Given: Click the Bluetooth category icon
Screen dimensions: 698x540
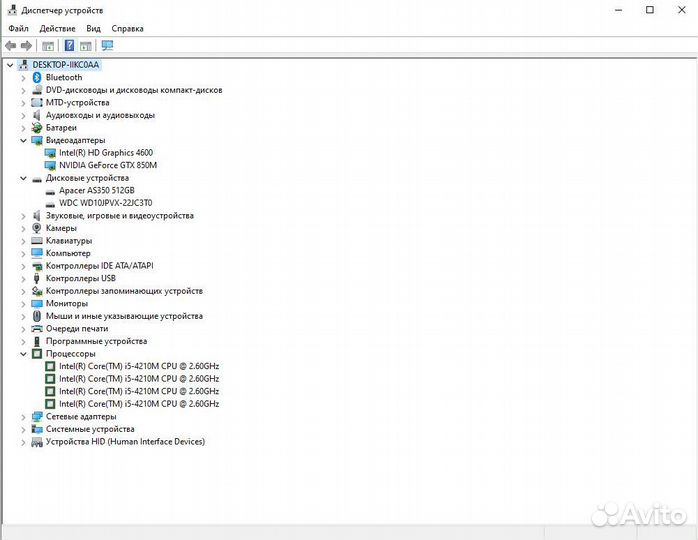Looking at the screenshot, I should 37,77.
